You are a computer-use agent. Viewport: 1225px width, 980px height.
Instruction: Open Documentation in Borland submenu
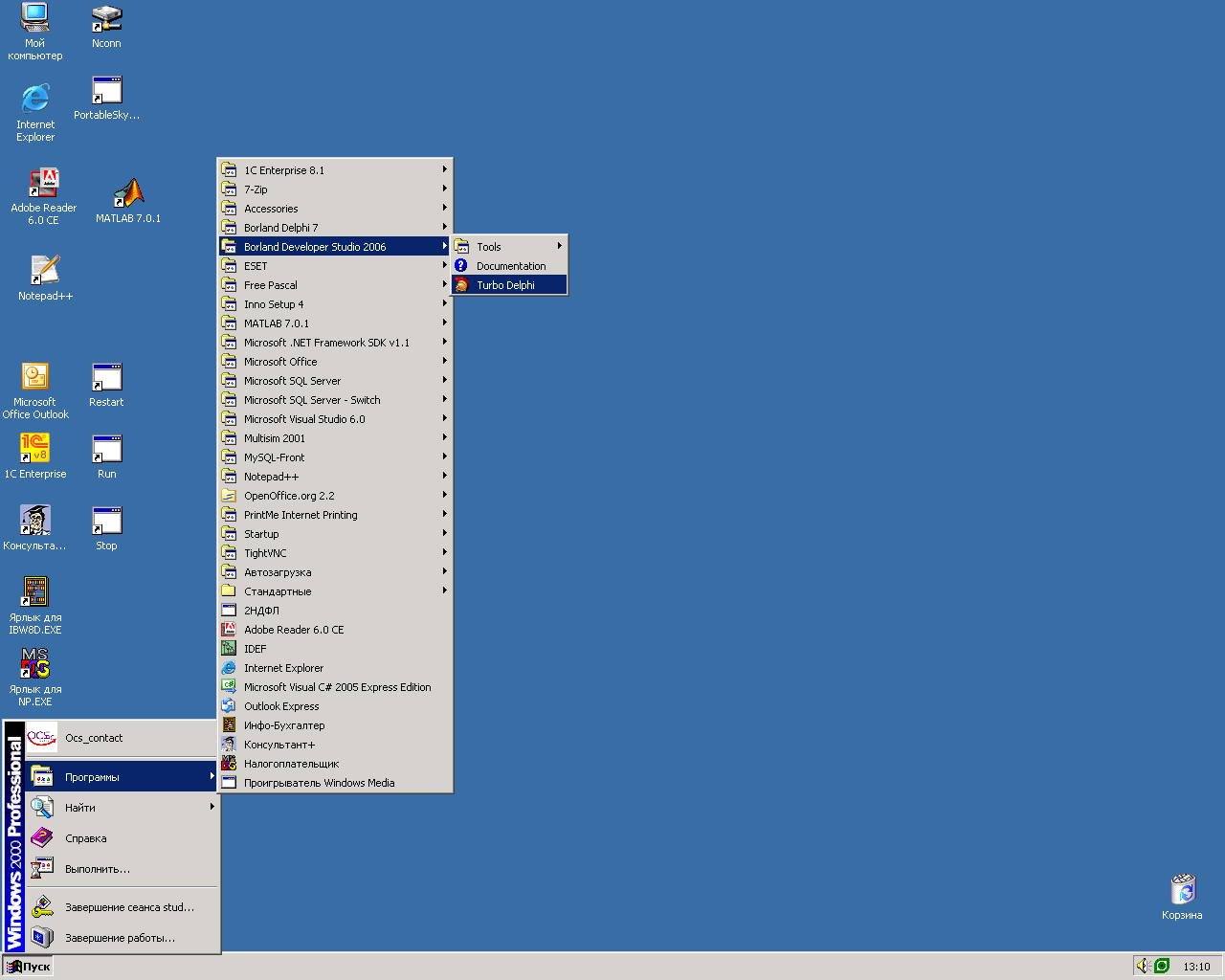pos(509,266)
